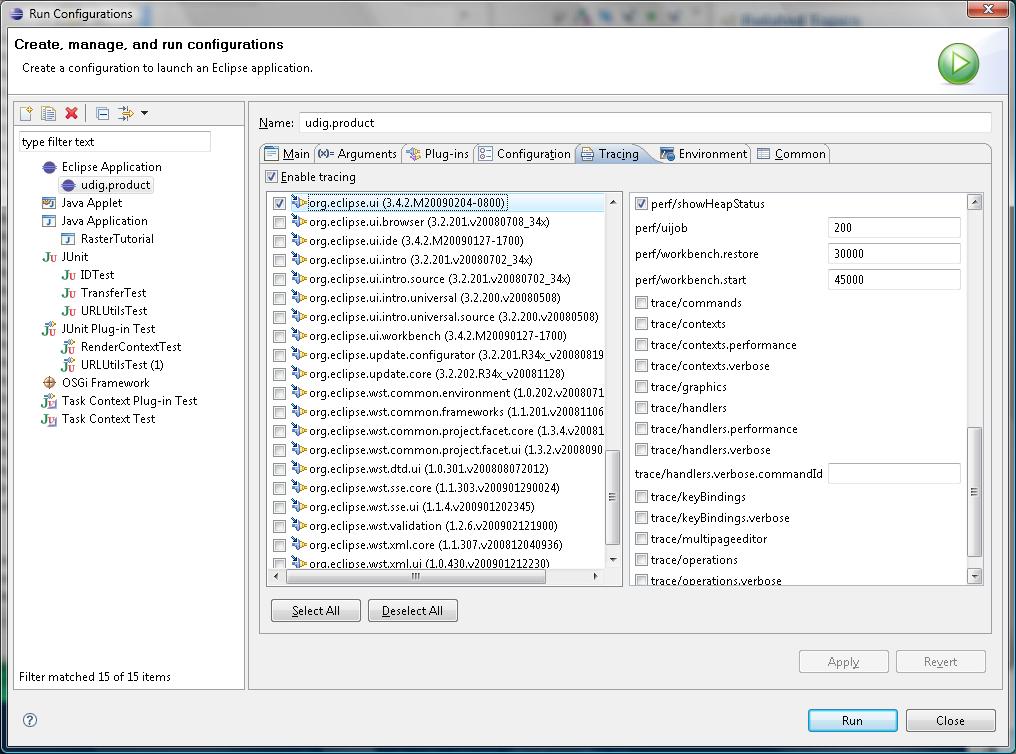Click the perf/workbench.restore value field
Viewport: 1016px width, 754px height.
click(x=894, y=254)
